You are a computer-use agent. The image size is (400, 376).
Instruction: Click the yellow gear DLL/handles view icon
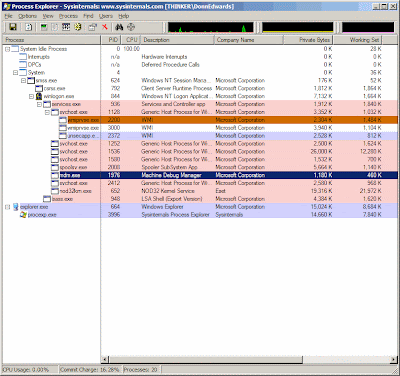coord(78,27)
